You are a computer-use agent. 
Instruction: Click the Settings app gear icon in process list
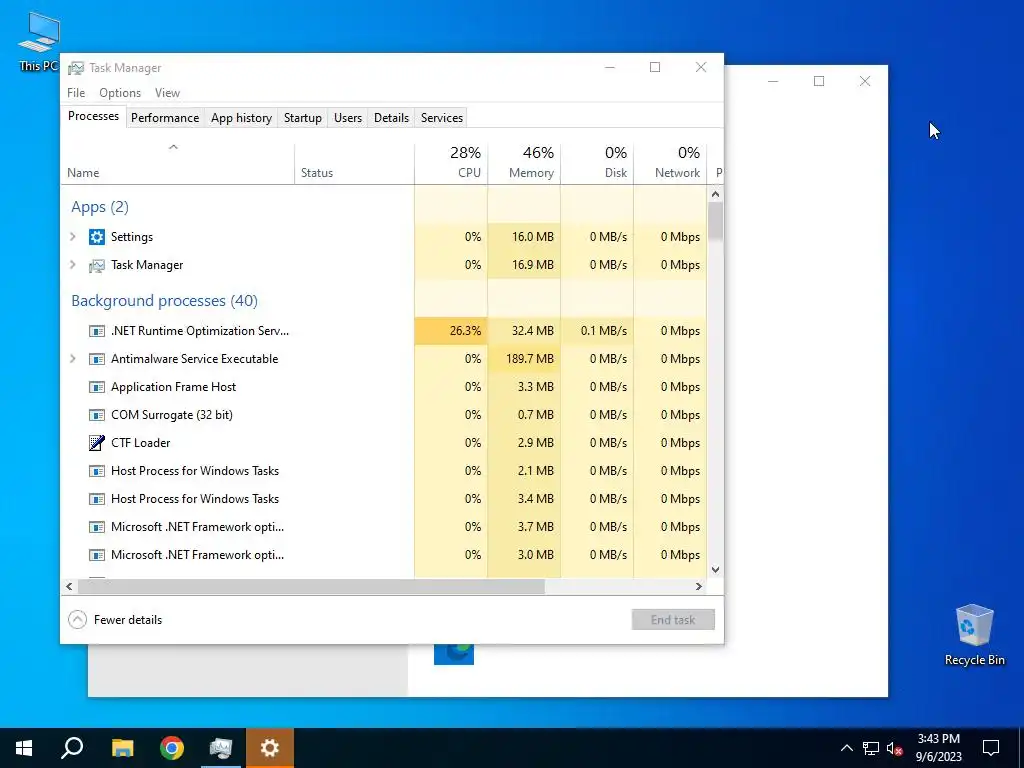click(97, 237)
